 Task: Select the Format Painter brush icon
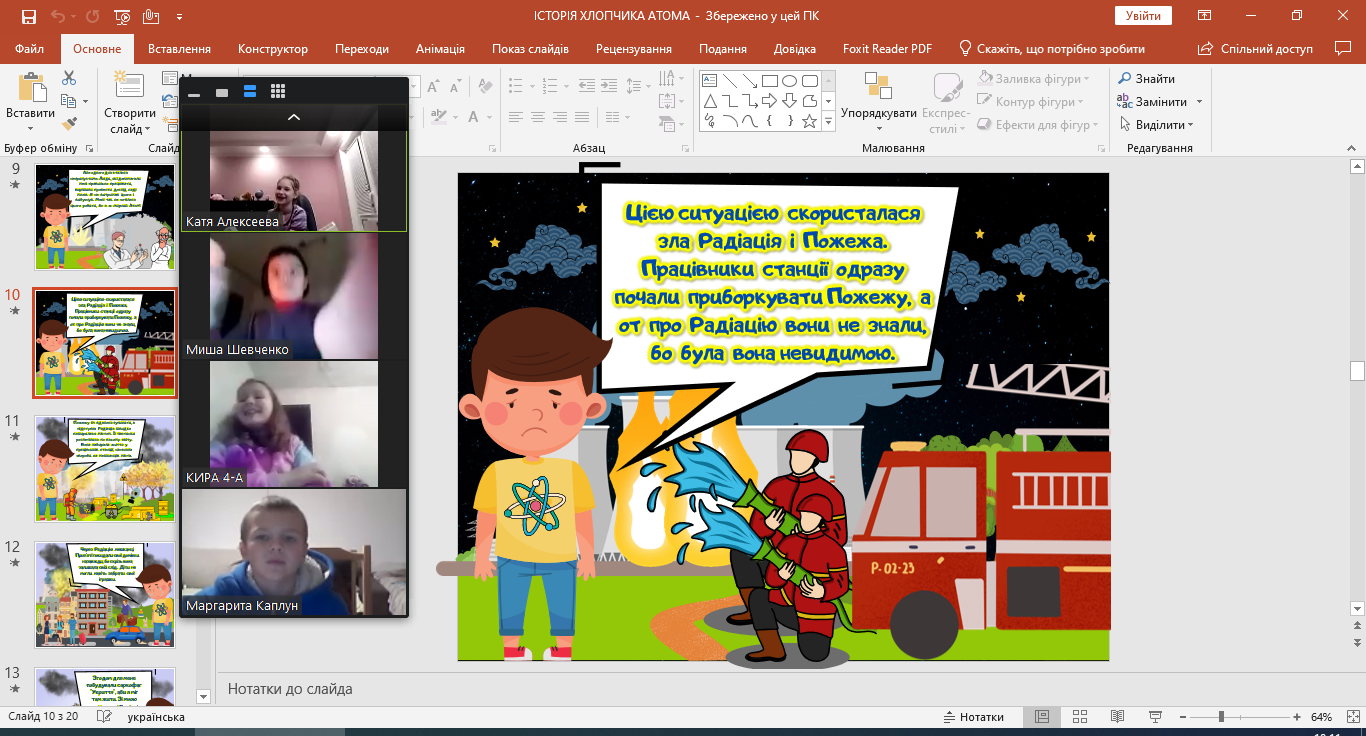pos(69,124)
